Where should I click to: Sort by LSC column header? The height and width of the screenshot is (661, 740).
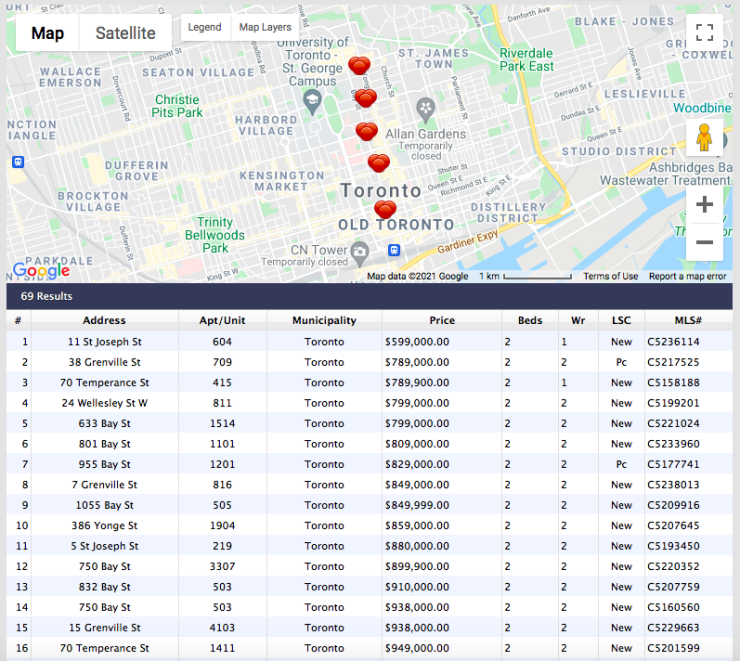621,320
